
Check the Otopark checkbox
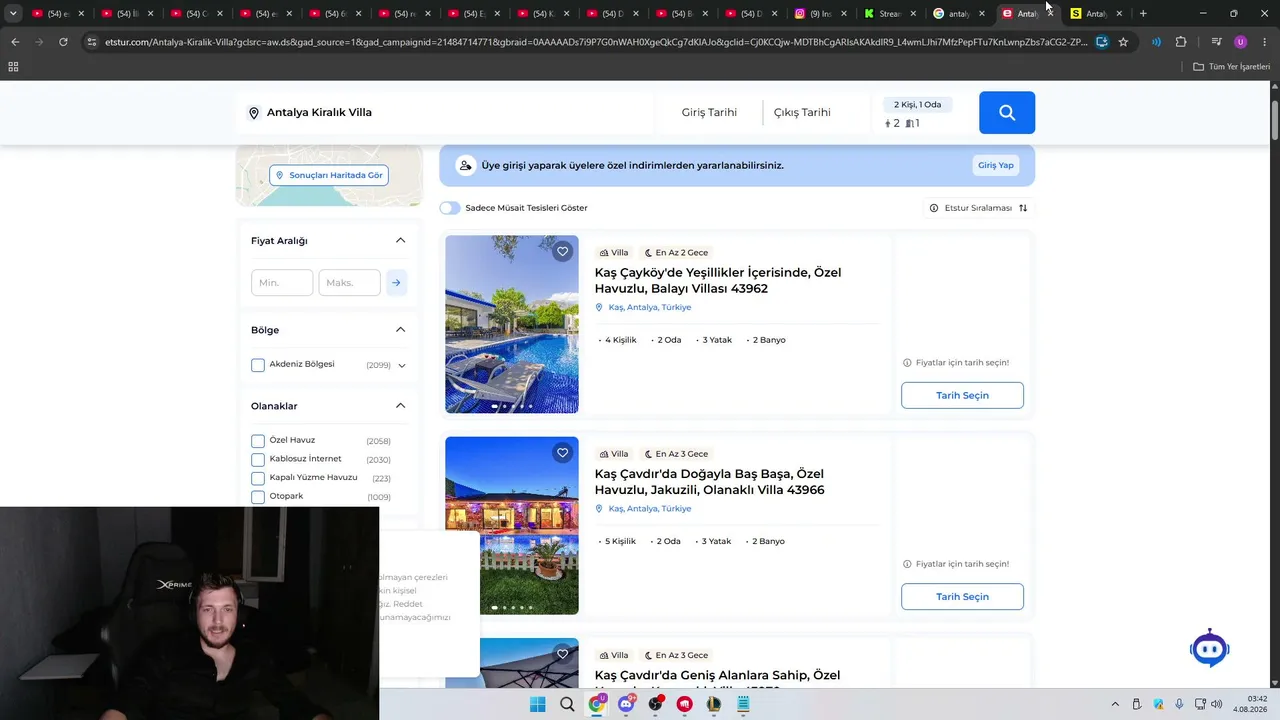258,497
